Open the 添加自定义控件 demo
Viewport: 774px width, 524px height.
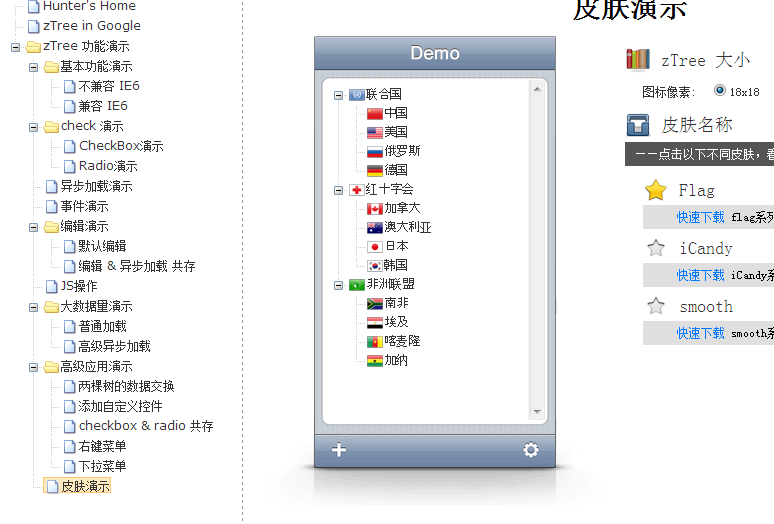pos(120,406)
